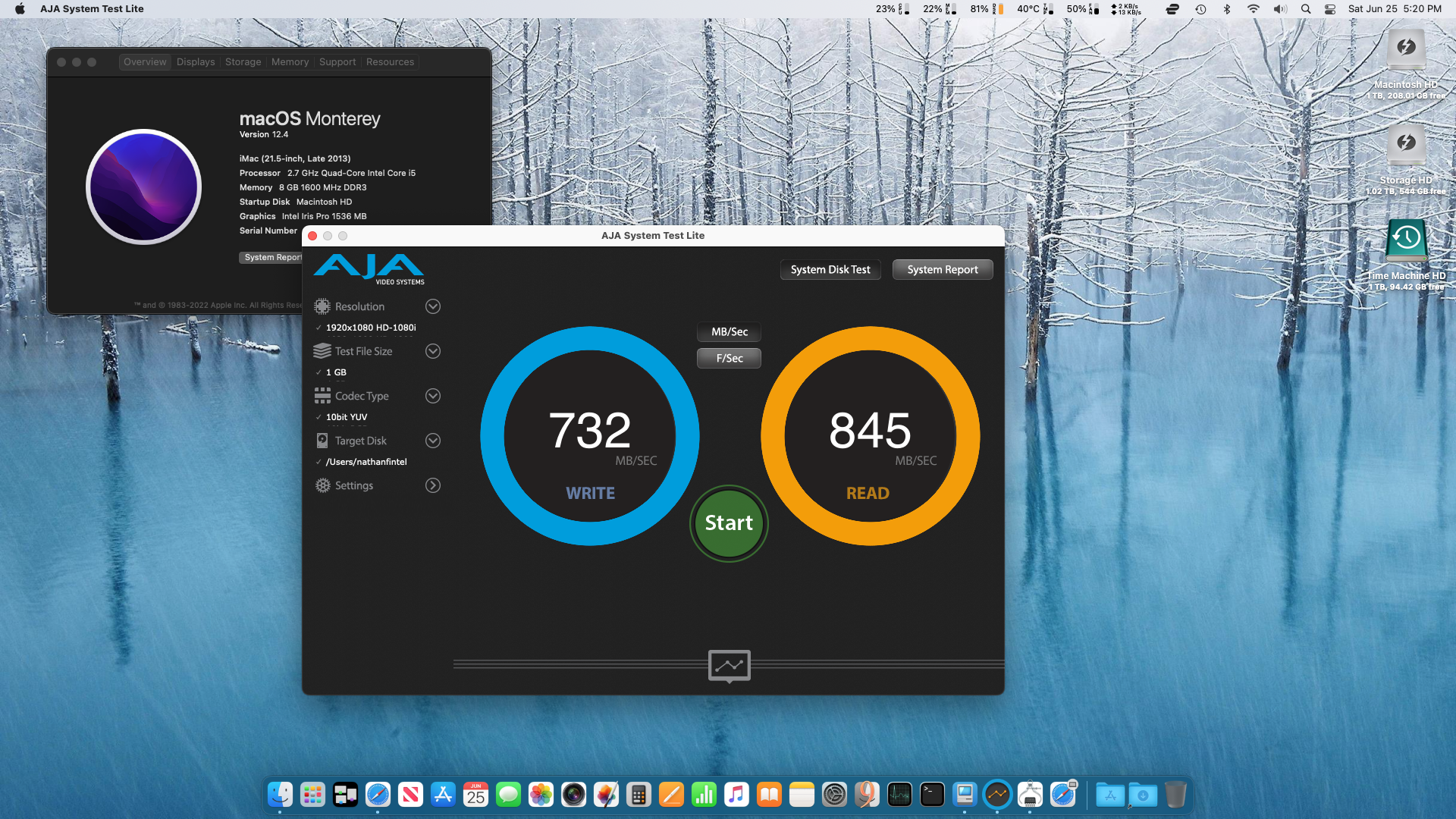Show the graph panel via chart button
This screenshot has width=1456, height=819.
pos(729,666)
